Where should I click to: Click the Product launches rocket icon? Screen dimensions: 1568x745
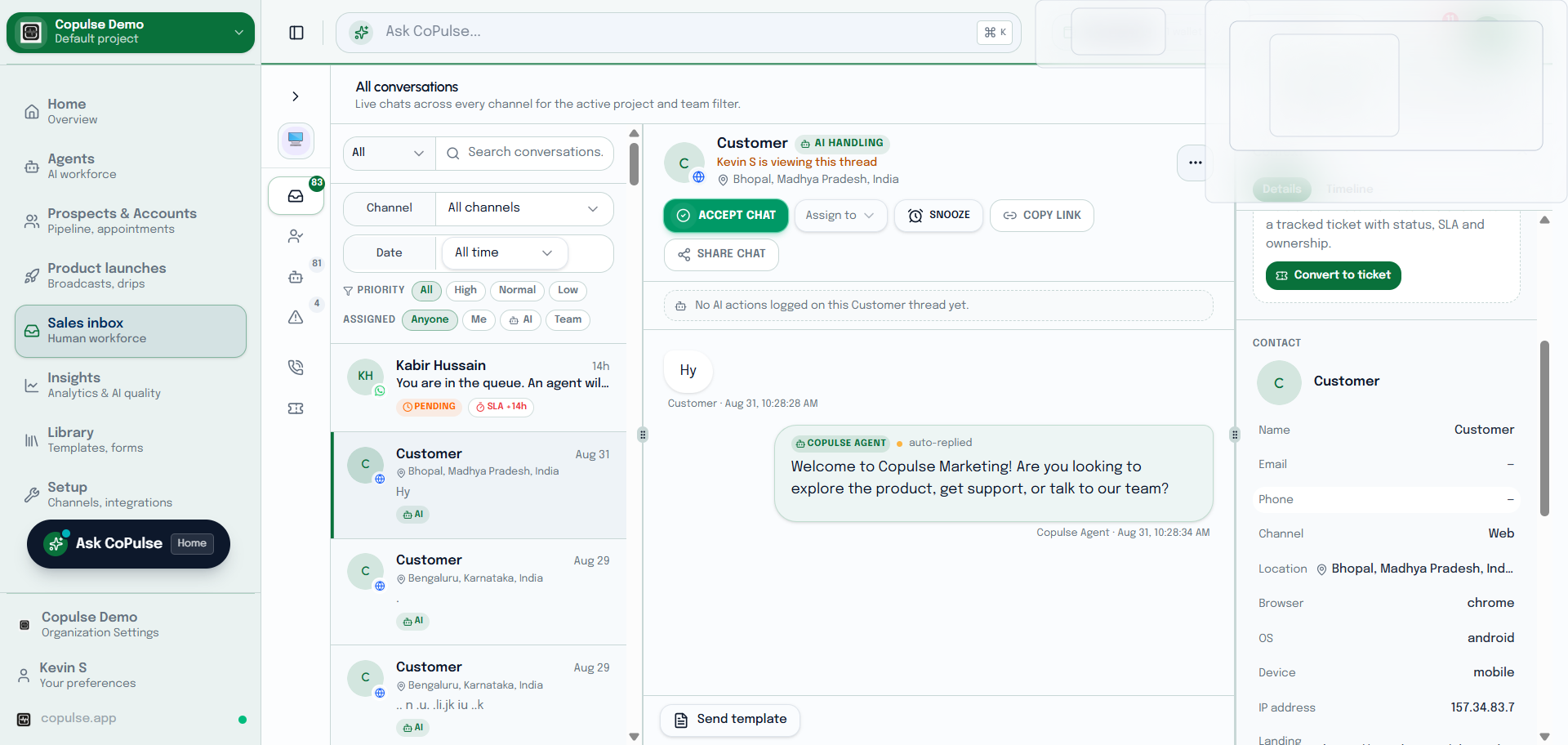(32, 276)
